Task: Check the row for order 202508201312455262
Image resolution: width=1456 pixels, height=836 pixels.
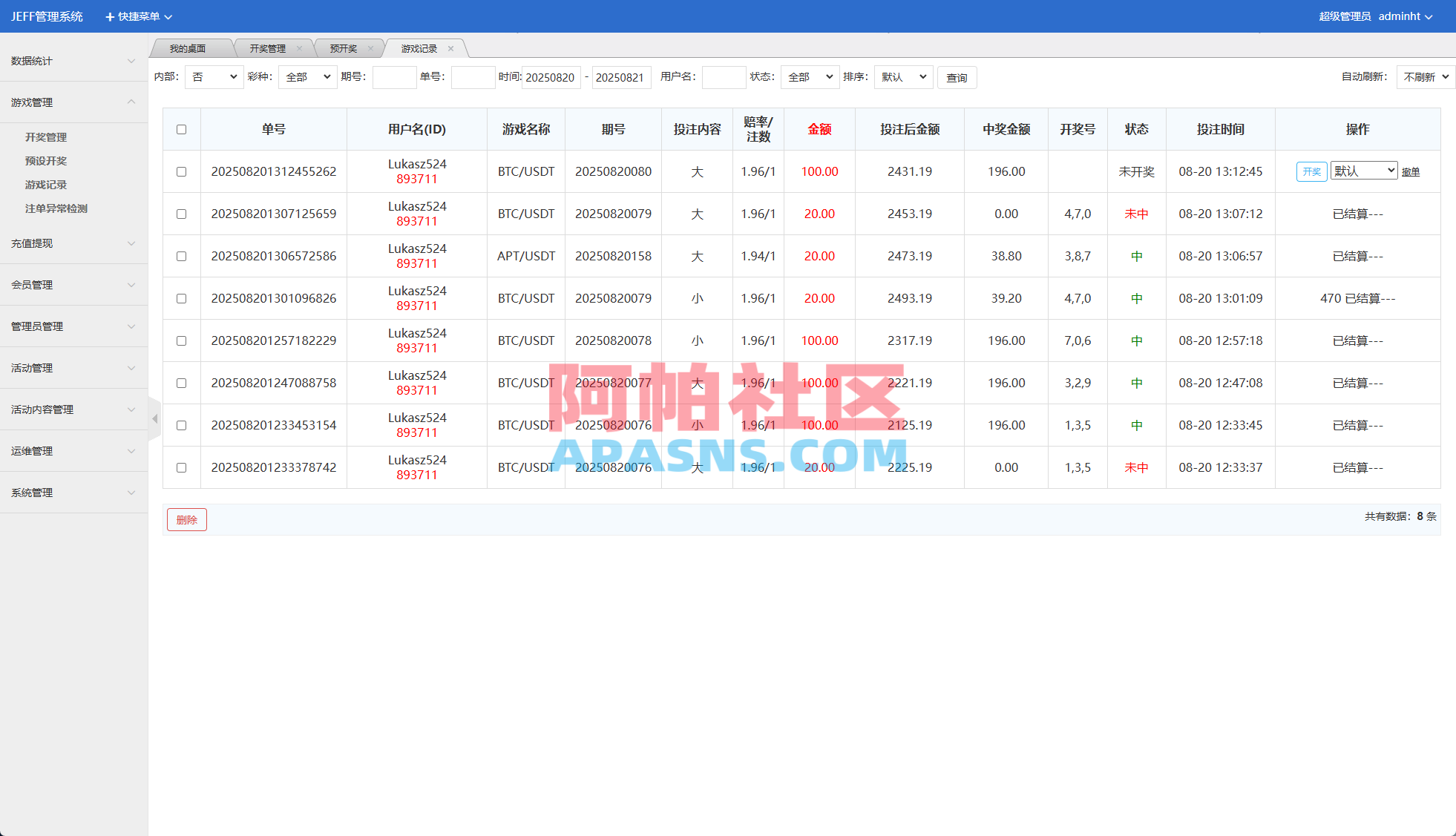Action: (181, 172)
